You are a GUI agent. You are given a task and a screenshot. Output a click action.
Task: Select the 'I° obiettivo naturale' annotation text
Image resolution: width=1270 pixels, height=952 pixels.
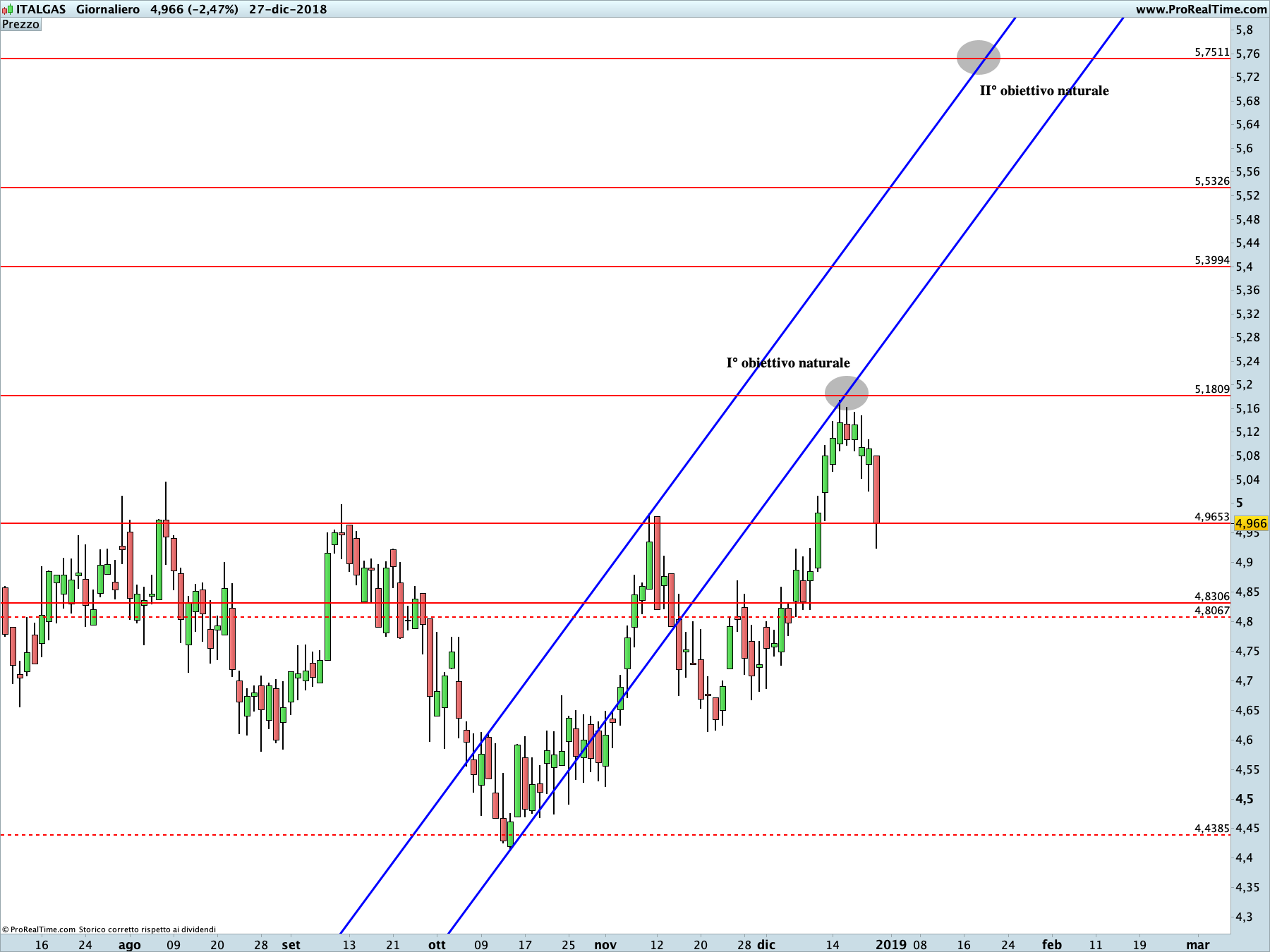point(788,363)
